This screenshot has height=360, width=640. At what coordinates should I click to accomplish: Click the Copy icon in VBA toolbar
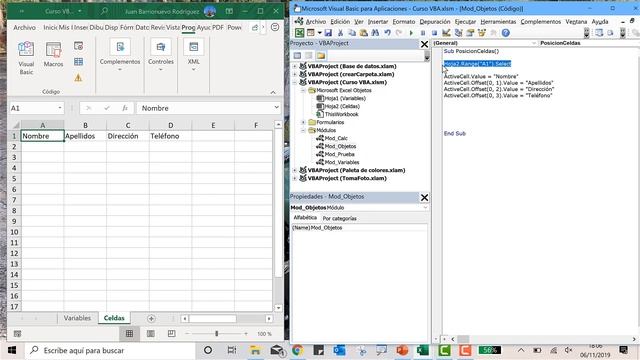351,33
